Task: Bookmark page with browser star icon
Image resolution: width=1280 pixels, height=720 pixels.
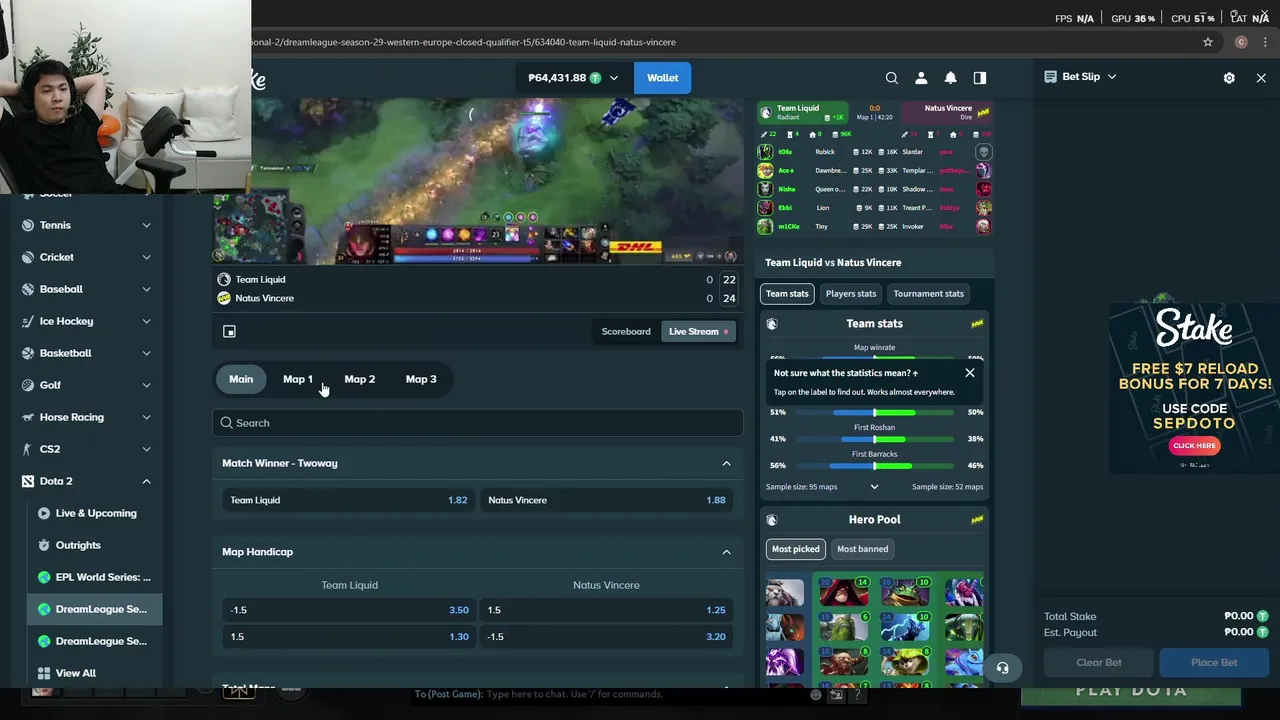Action: point(1208,42)
